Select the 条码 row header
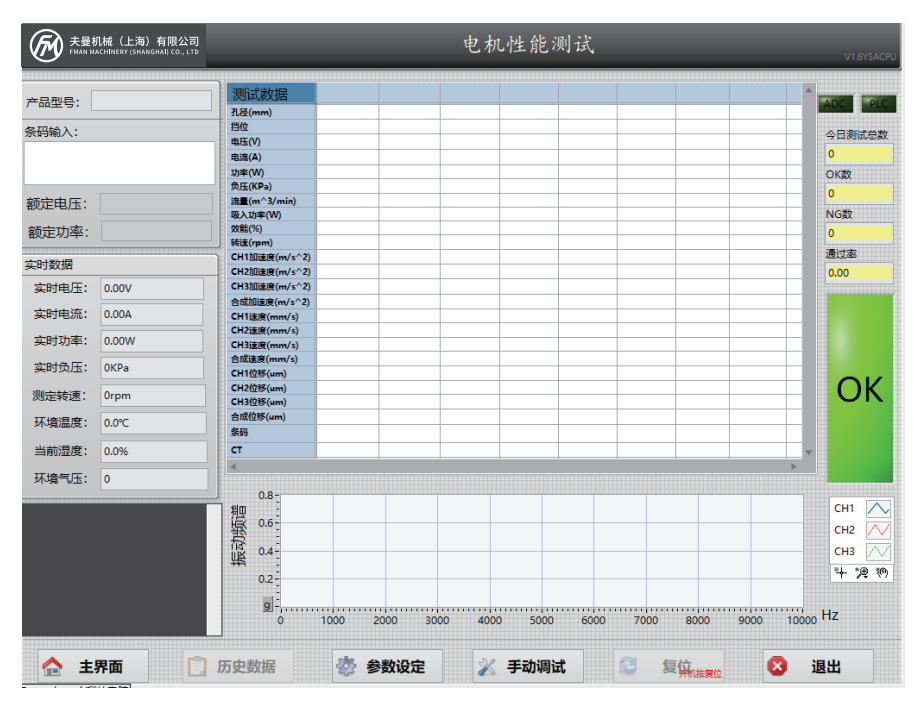Screen dimensions: 923x716 [x=271, y=432]
